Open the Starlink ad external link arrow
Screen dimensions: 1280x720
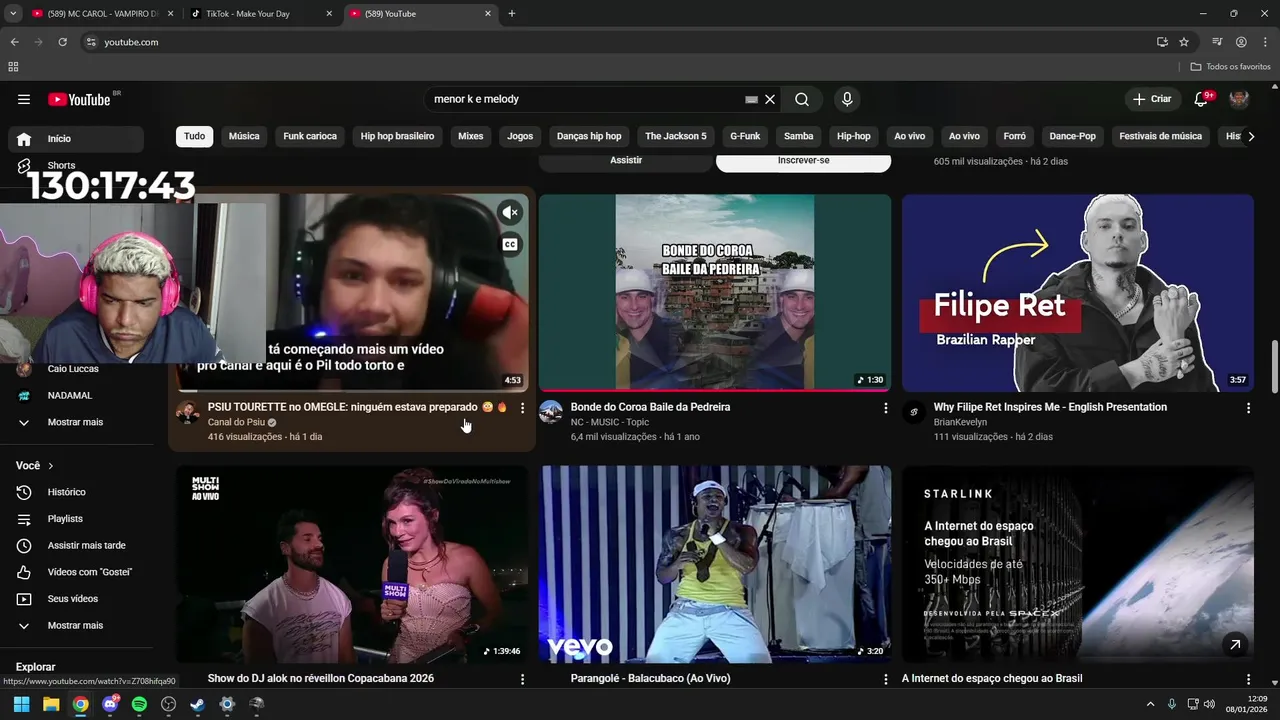coord(1235,645)
